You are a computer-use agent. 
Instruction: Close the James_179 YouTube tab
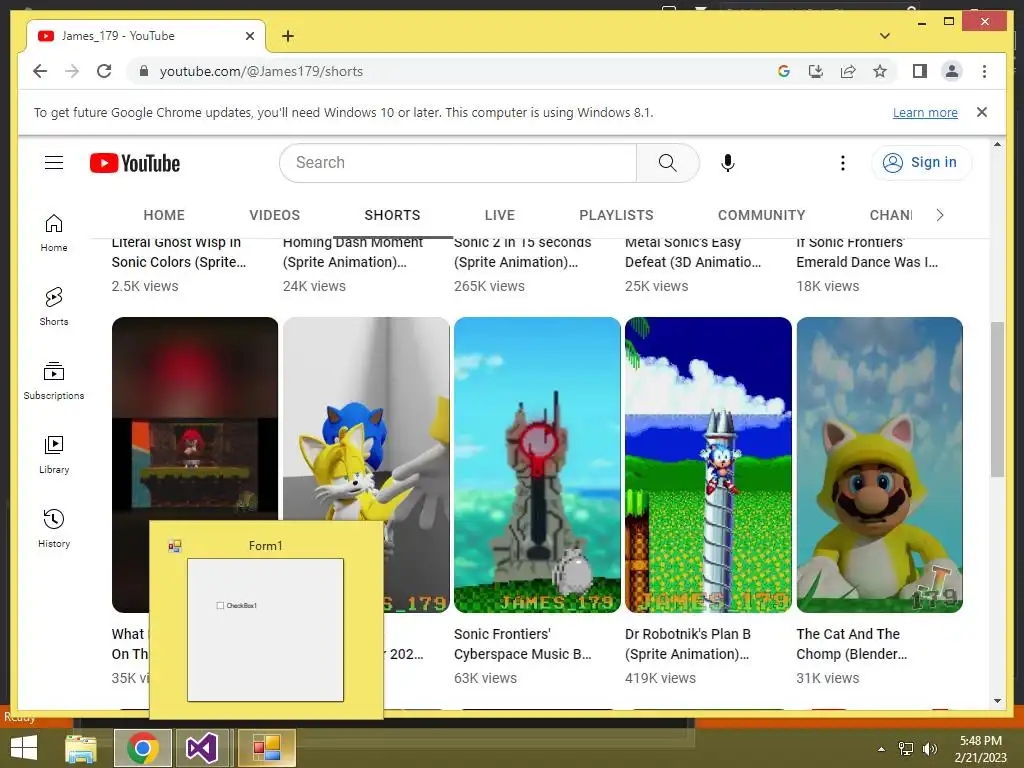tap(249, 36)
